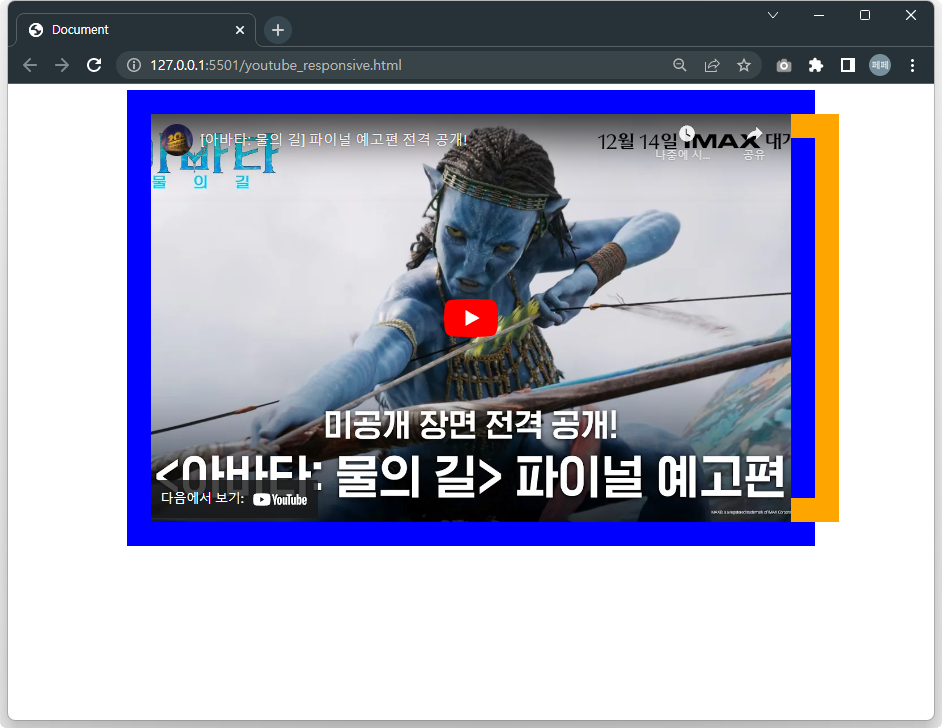Go forward to the next page
This screenshot has width=942, height=728.
[62, 65]
